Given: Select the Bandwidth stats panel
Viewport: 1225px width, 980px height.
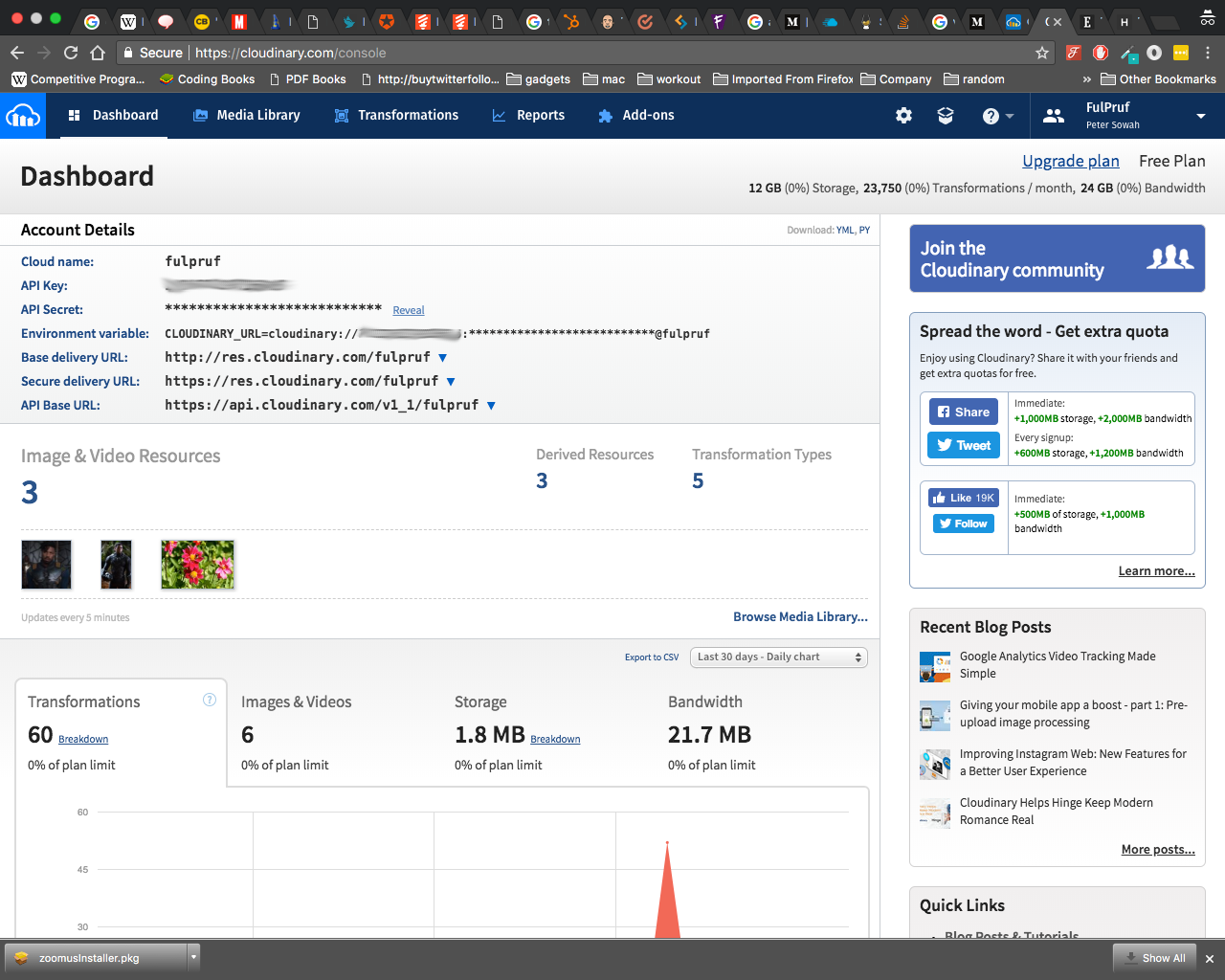Looking at the screenshot, I should [761, 733].
